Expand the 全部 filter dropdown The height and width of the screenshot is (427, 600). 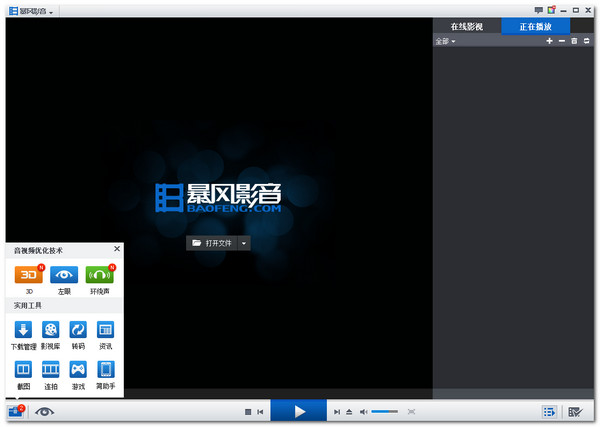tap(445, 41)
